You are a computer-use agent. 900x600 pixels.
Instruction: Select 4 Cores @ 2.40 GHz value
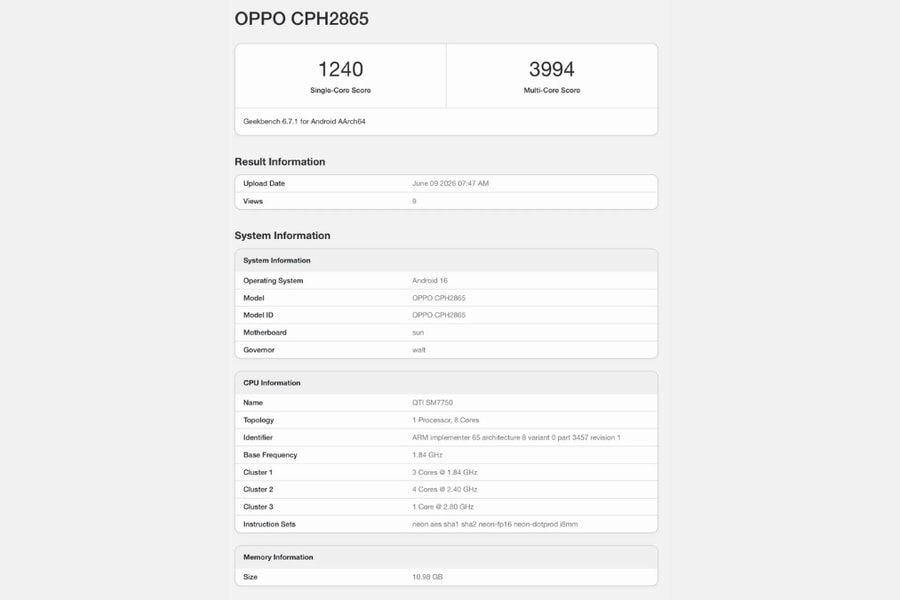click(x=445, y=489)
